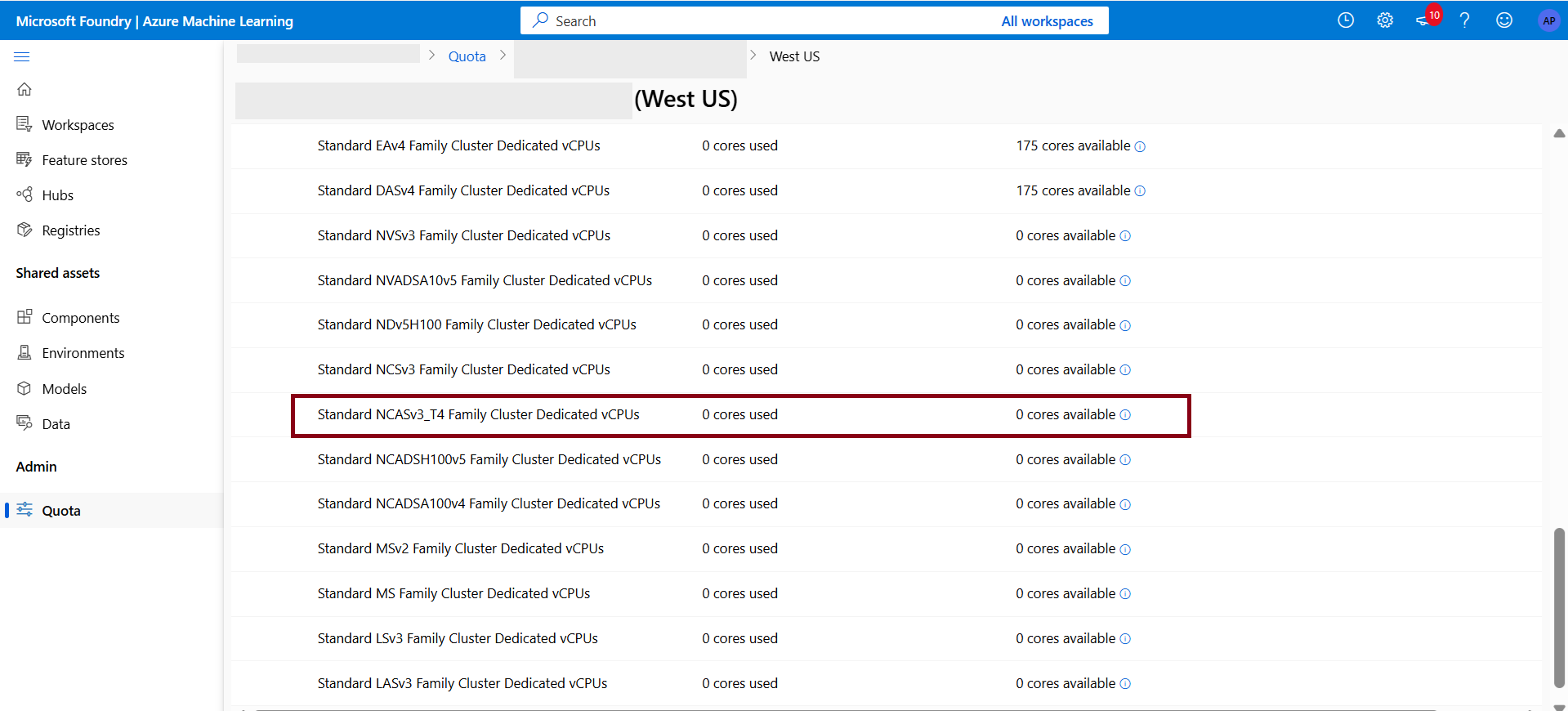Go to Hubs page
Image resolution: width=1568 pixels, height=711 pixels.
click(x=57, y=195)
